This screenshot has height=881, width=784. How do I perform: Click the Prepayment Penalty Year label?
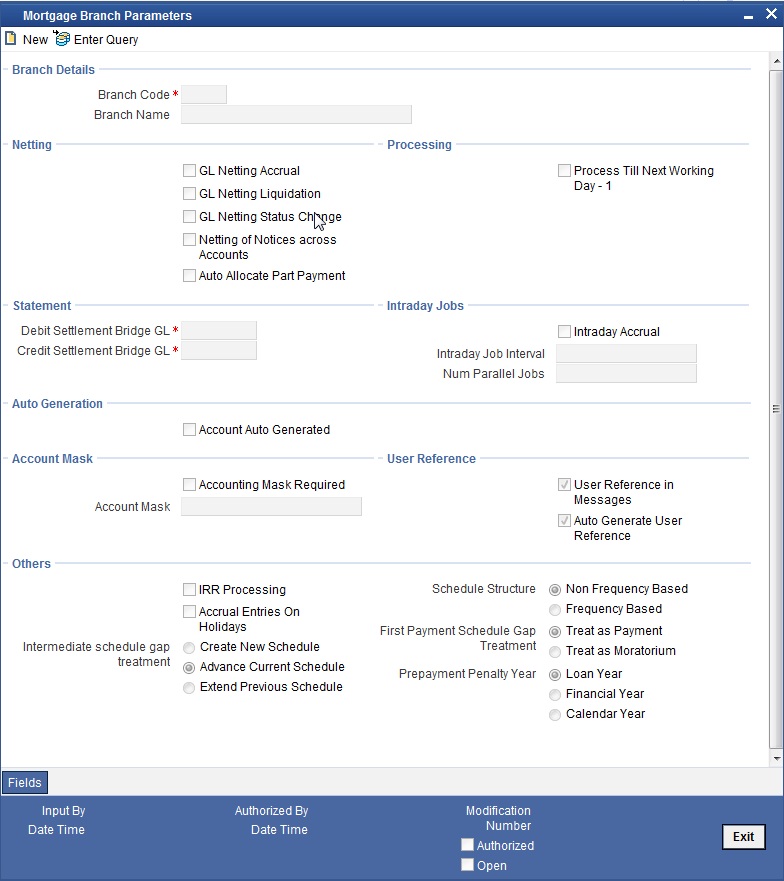(468, 674)
